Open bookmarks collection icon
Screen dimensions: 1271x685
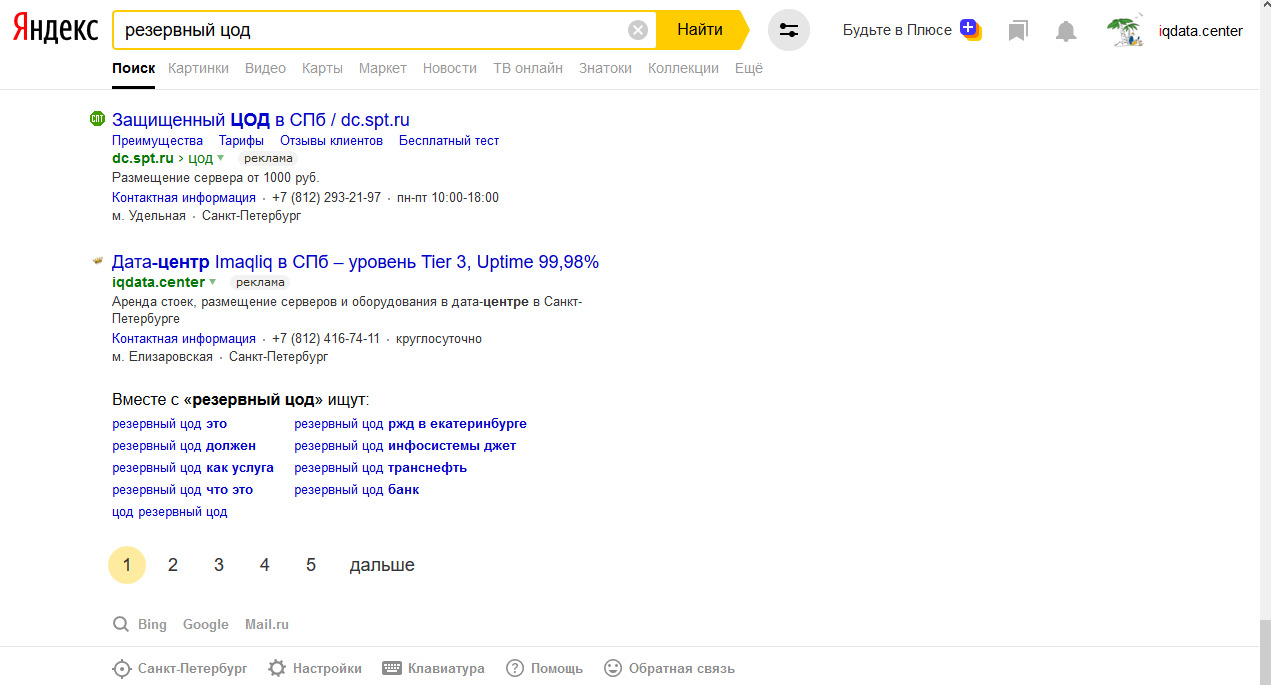(1018, 31)
